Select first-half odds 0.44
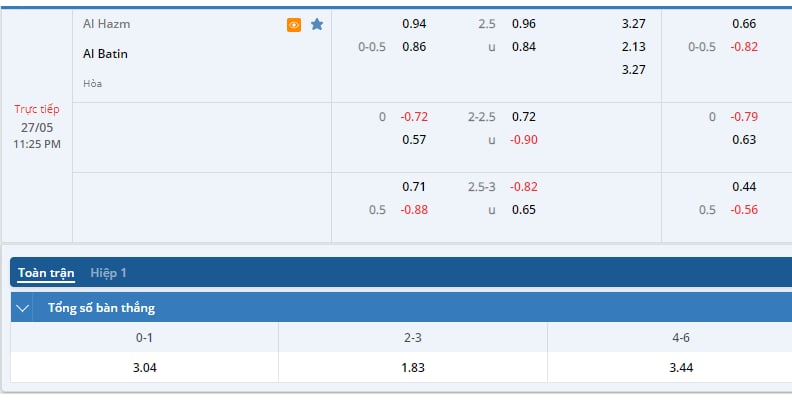This screenshot has height=400, width=792. (744, 186)
